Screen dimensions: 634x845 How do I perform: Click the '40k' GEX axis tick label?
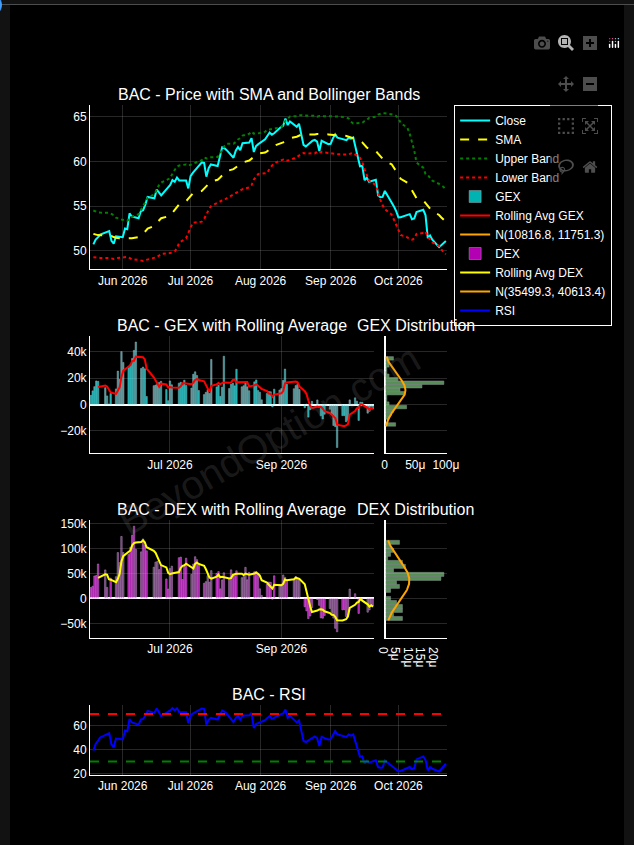[x=77, y=351]
